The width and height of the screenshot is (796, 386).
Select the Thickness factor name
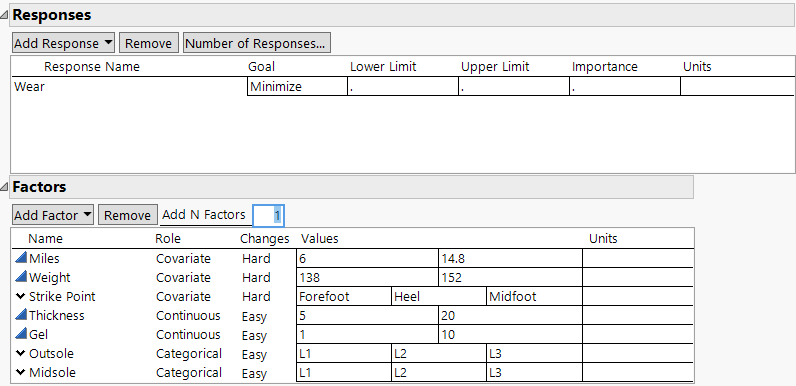[57, 315]
